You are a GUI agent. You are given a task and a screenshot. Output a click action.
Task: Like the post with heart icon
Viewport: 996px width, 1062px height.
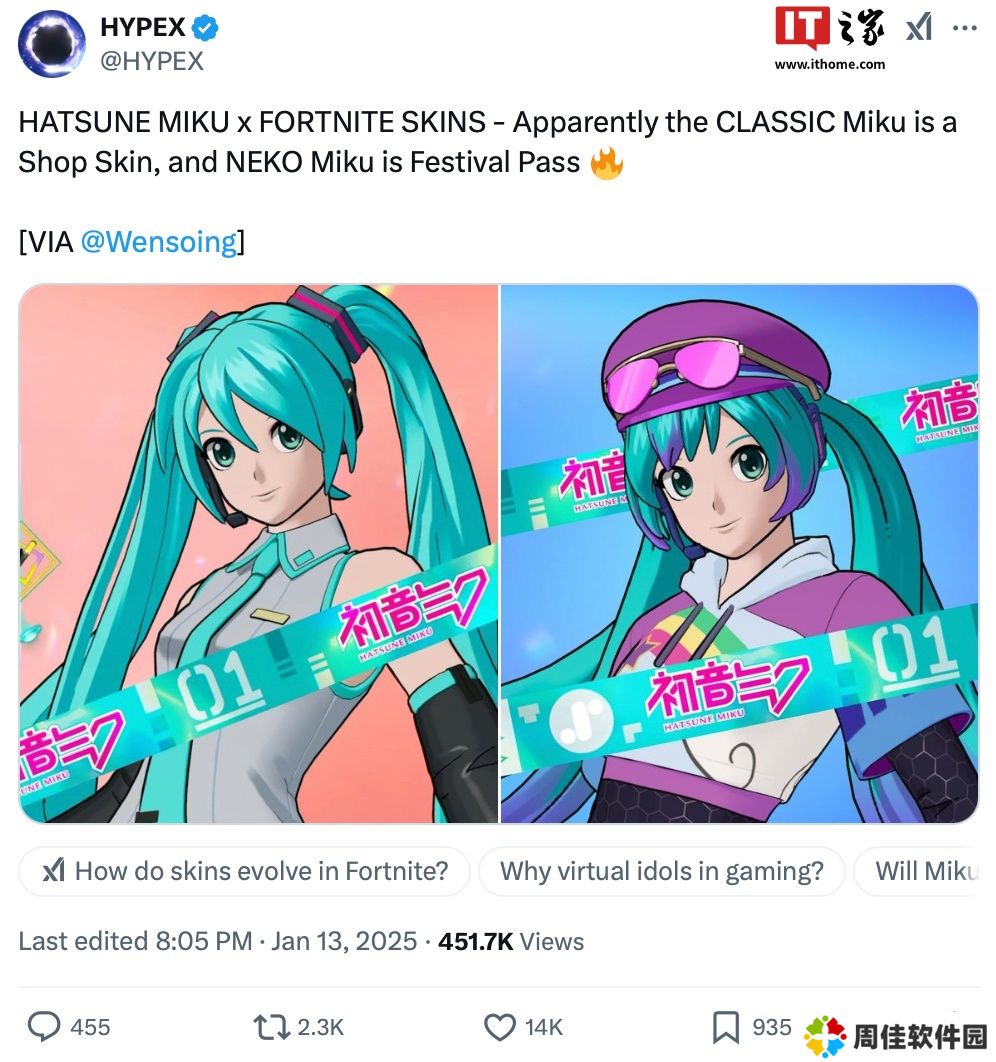pos(500,1027)
